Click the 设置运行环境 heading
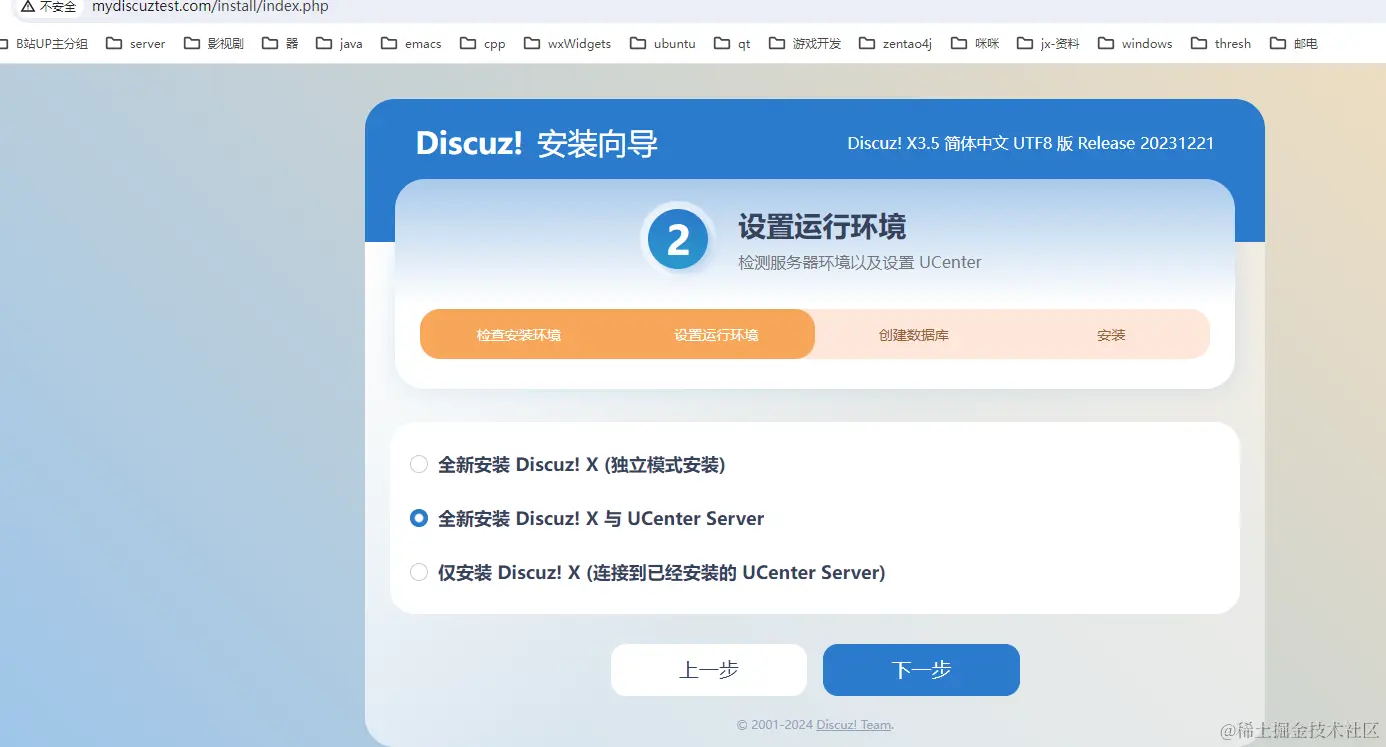This screenshot has height=747, width=1386. click(x=822, y=226)
